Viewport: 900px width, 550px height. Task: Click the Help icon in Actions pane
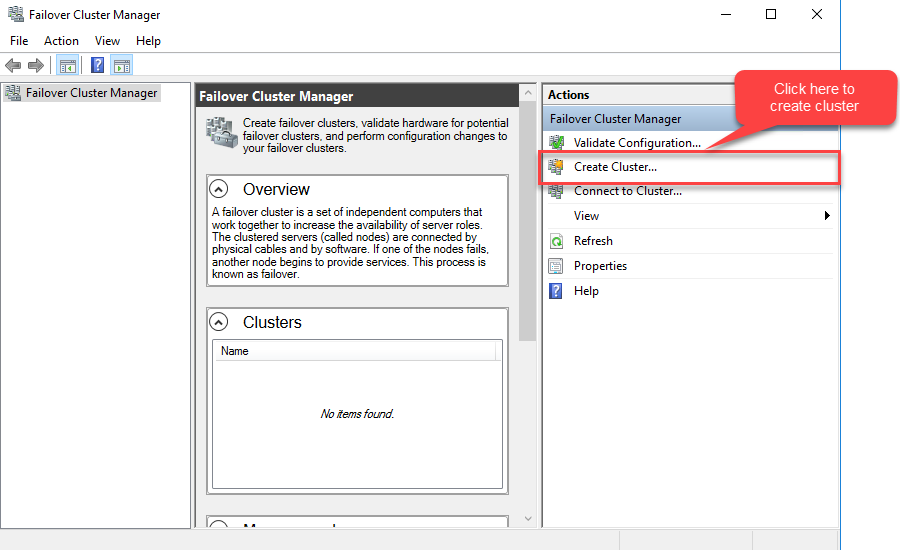[x=556, y=291]
